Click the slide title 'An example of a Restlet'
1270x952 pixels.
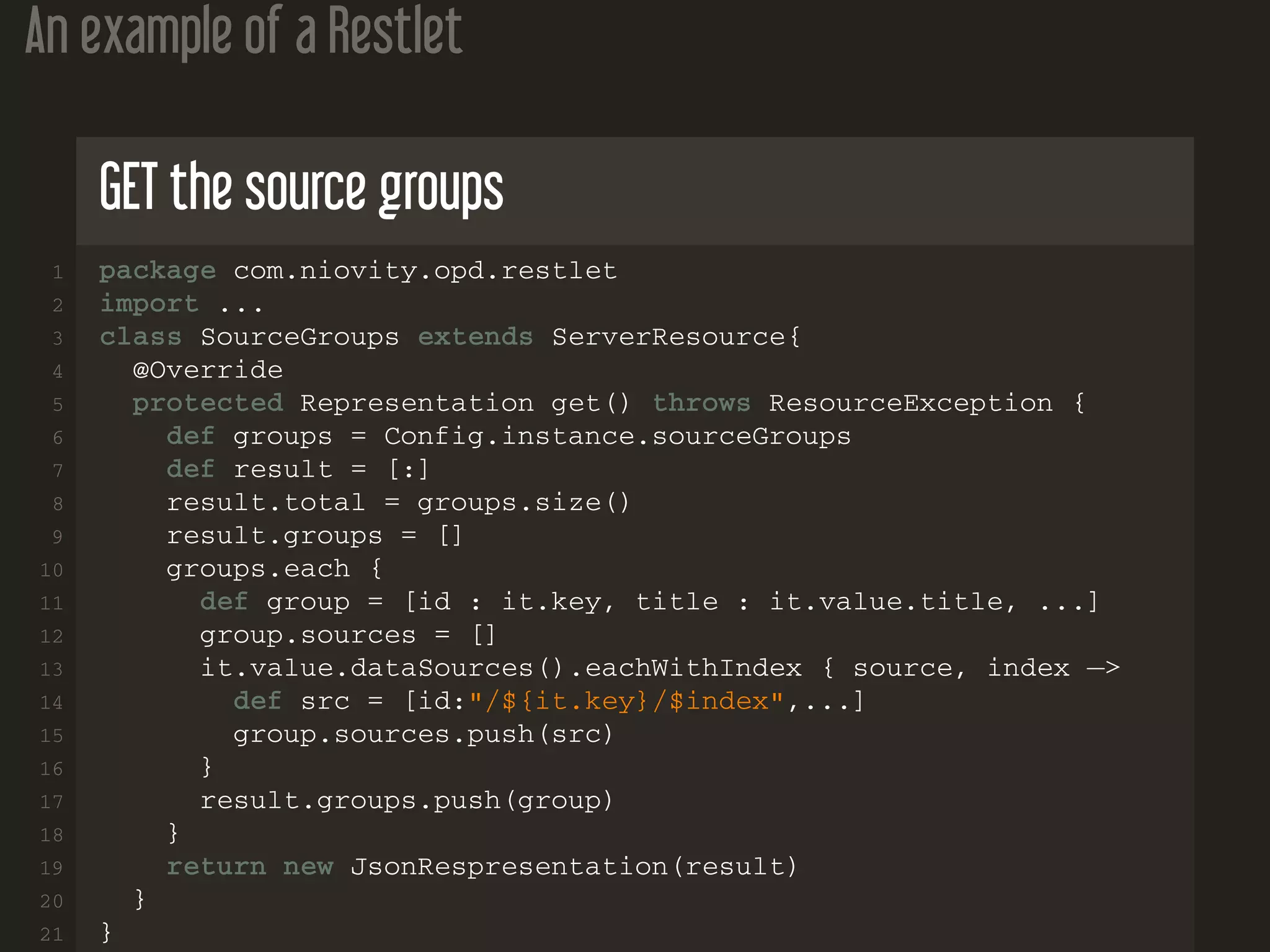(x=243, y=32)
